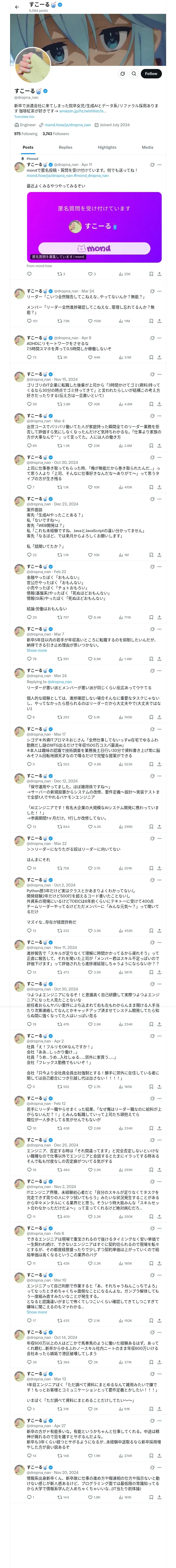This screenshot has width=176, height=1568.
Task: Share the pinned Apr 11 post
Action: pyautogui.click(x=159, y=274)
